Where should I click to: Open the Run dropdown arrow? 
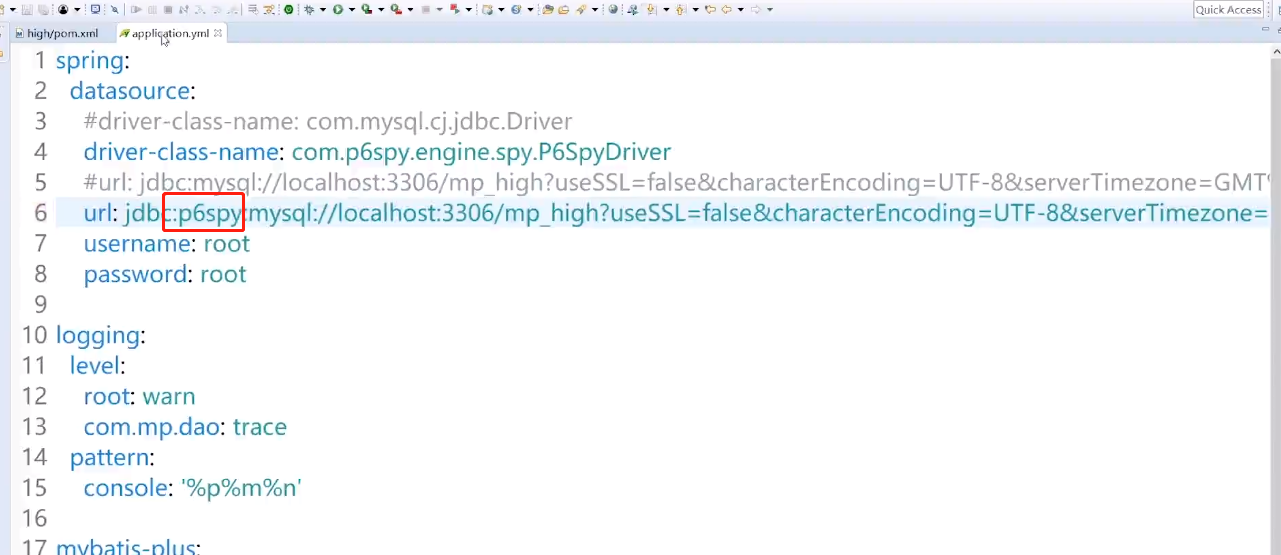point(352,10)
